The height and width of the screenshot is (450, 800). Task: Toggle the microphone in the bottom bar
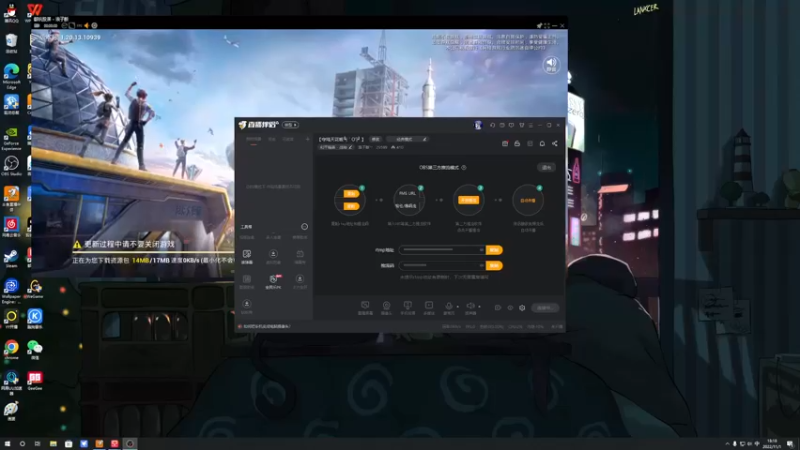click(448, 307)
